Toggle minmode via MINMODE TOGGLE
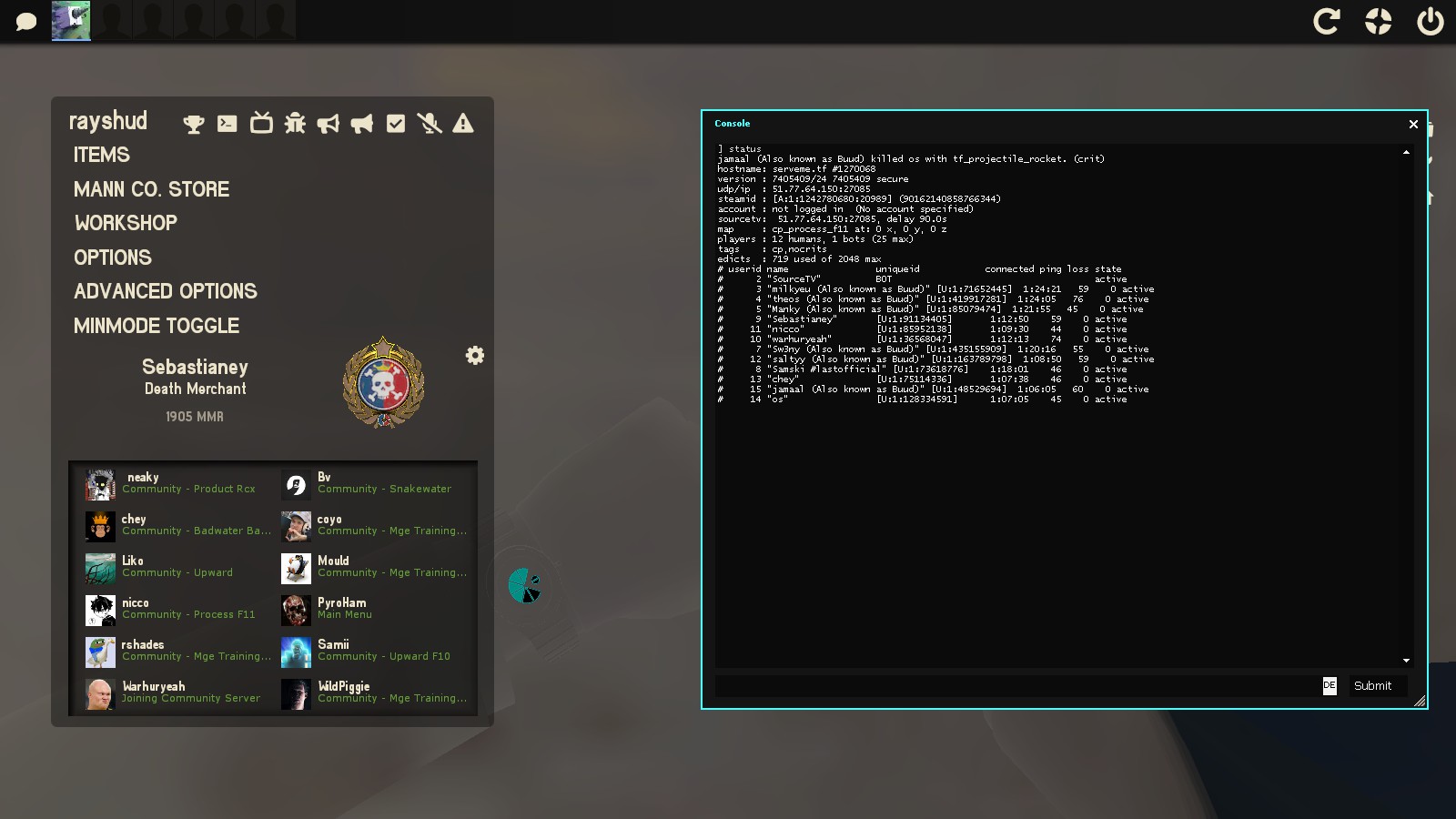 tap(157, 326)
